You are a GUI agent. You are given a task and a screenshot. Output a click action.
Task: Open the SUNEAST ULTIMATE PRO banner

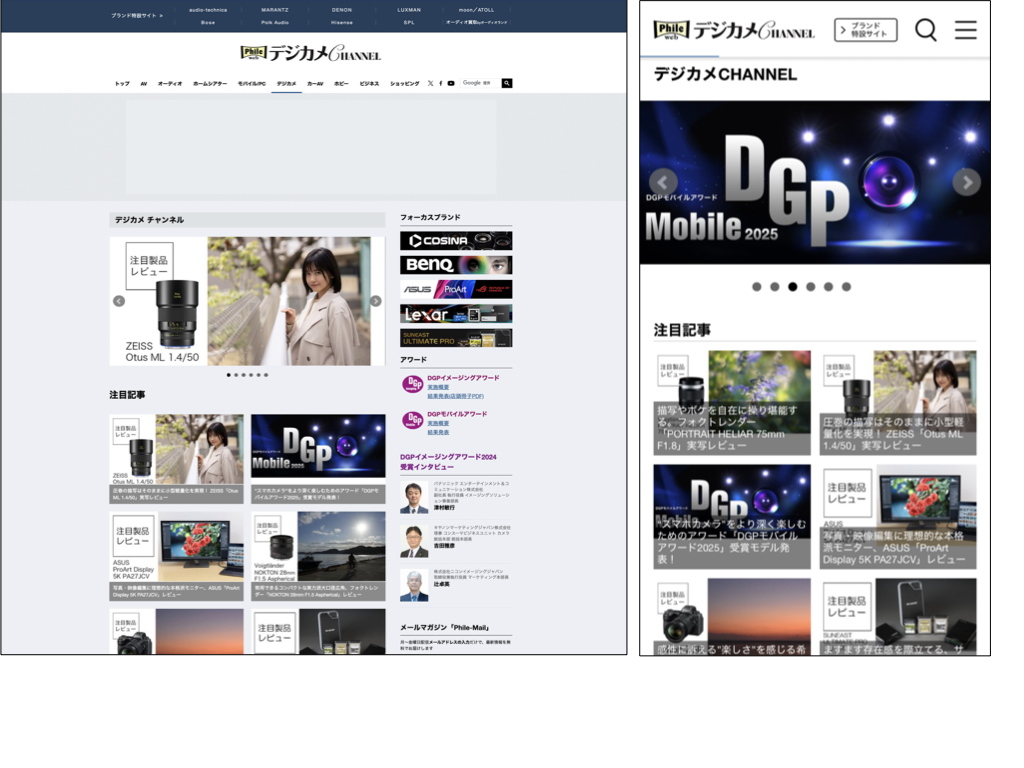point(456,338)
